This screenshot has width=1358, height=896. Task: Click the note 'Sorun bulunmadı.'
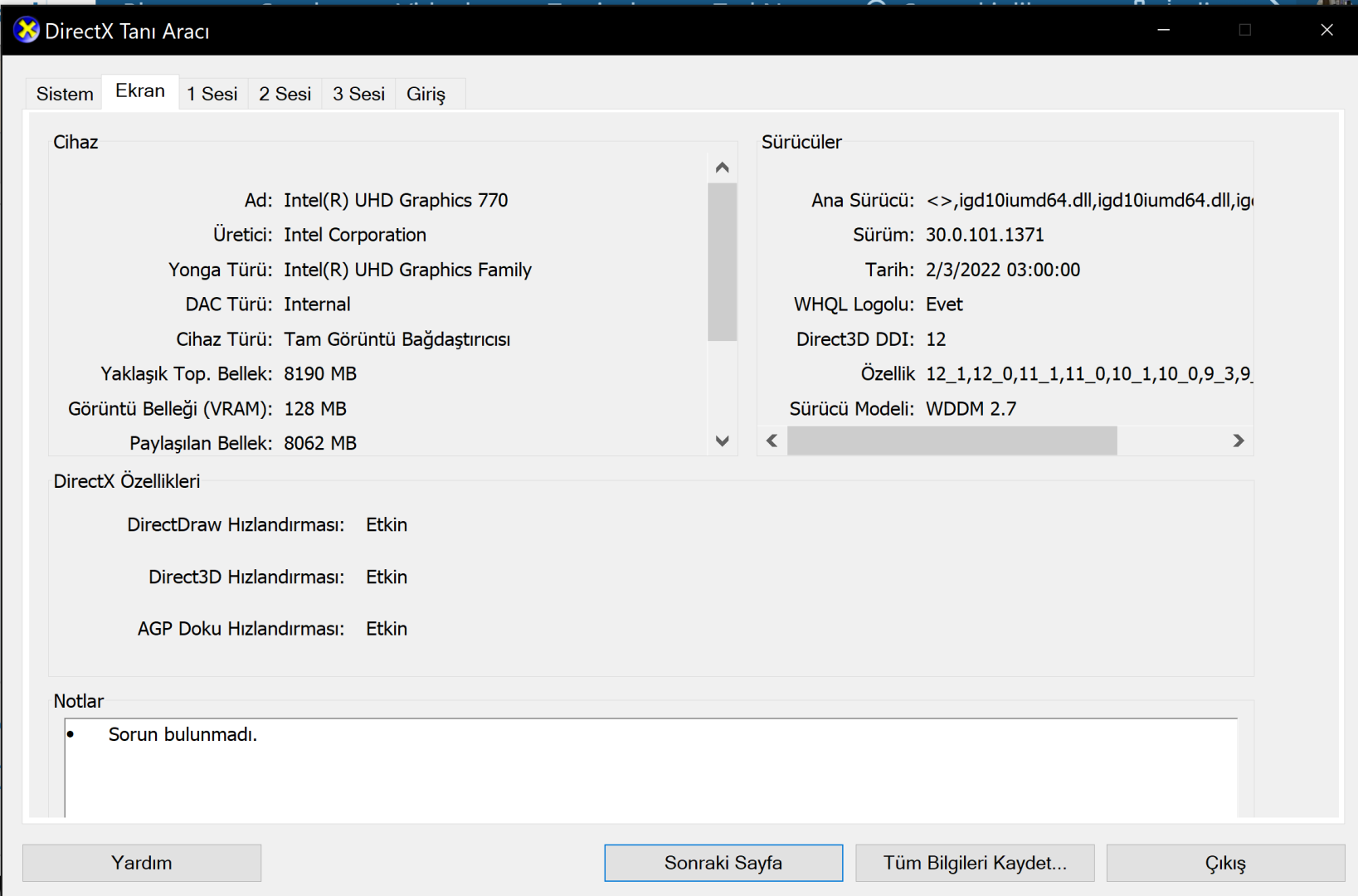pyautogui.click(x=183, y=734)
